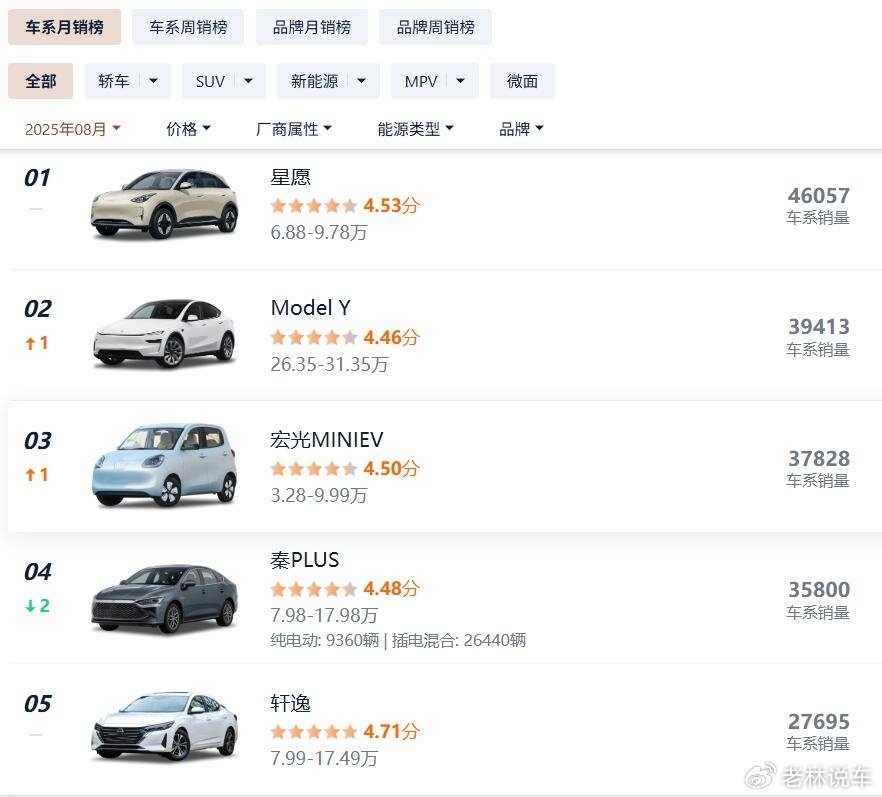Open the 车系周销榜 tab

pos(188,27)
